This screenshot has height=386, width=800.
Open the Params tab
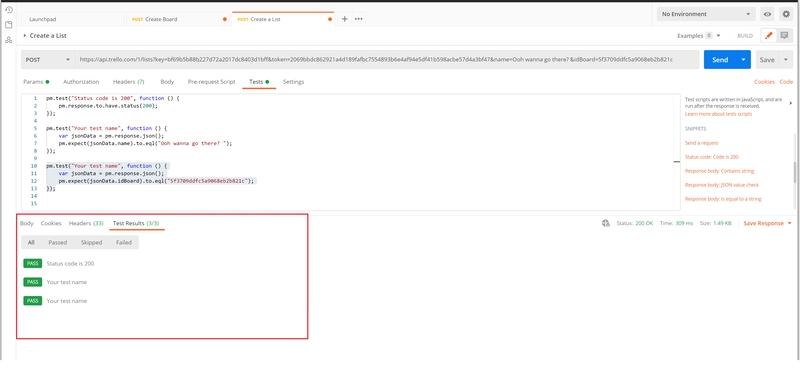(36, 82)
